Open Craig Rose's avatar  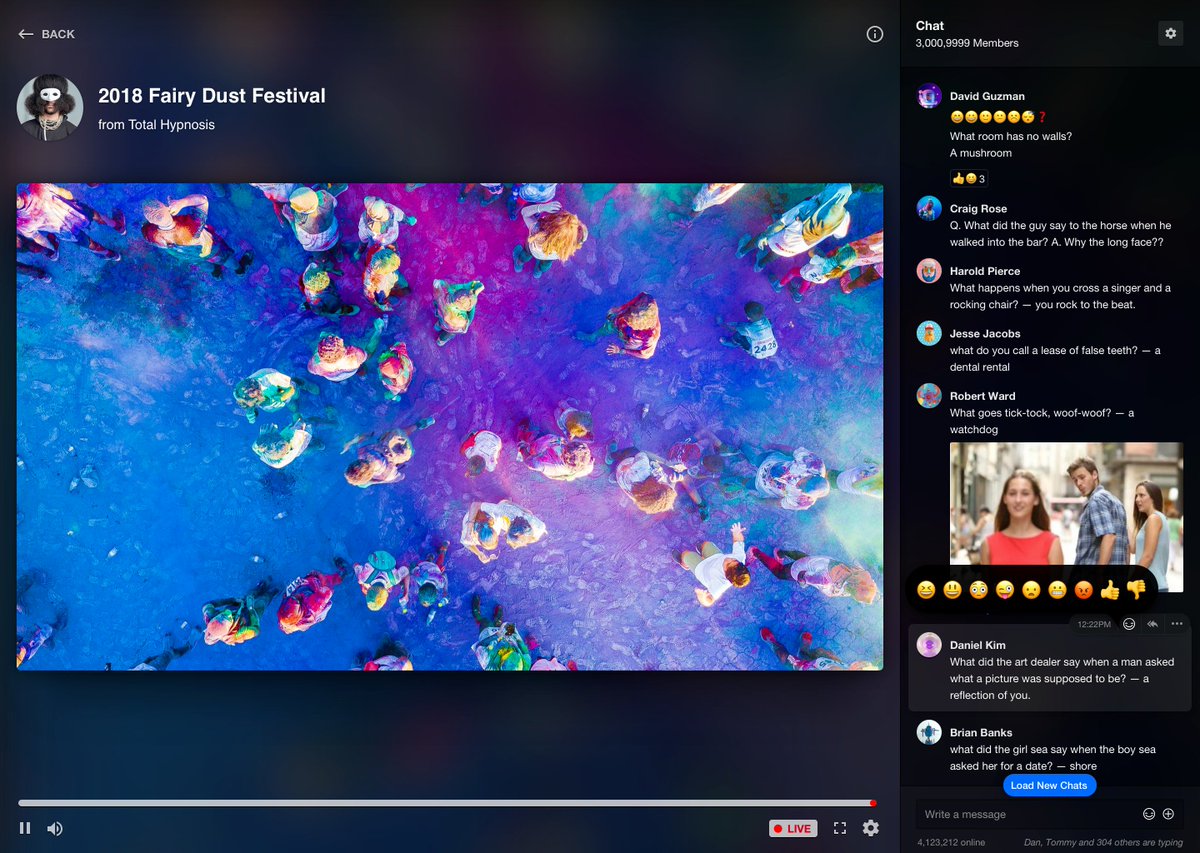tap(929, 208)
